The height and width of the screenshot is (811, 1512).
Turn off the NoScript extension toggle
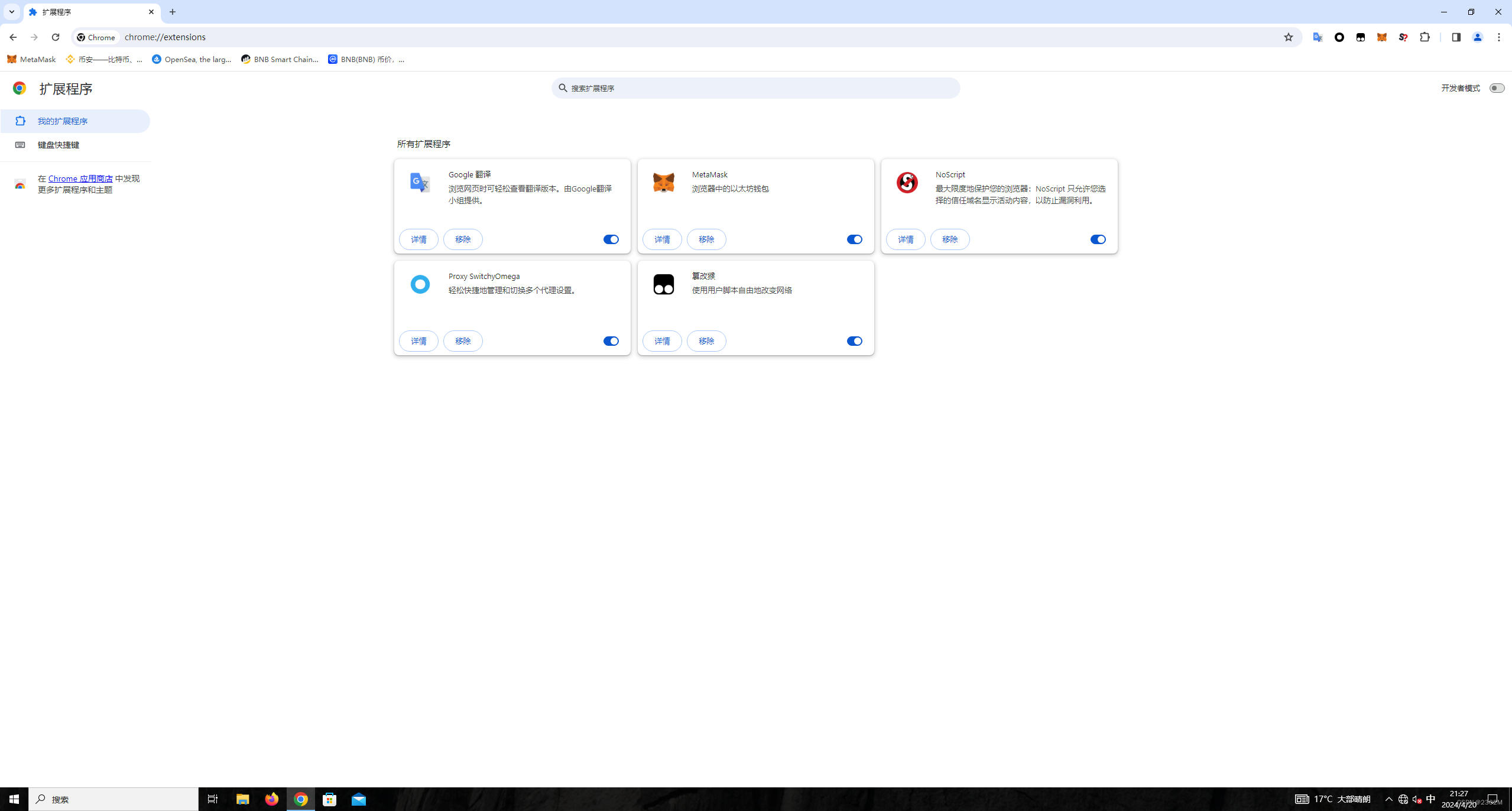click(x=1098, y=239)
